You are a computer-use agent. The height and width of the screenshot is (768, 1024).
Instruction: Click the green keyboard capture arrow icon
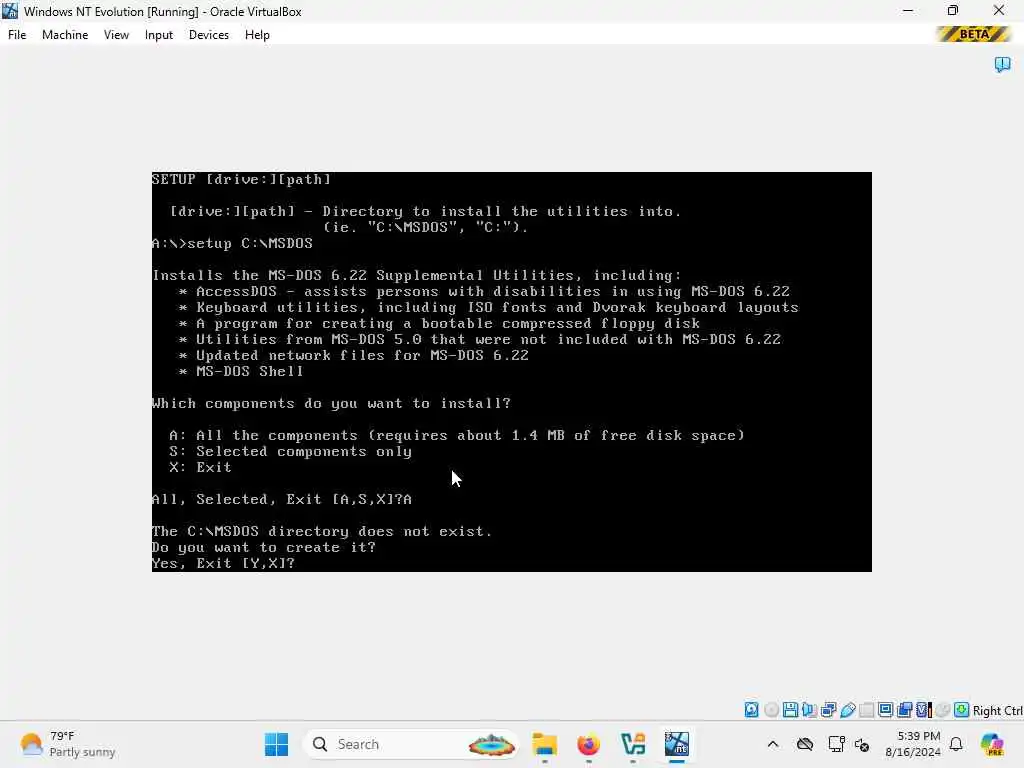[961, 710]
